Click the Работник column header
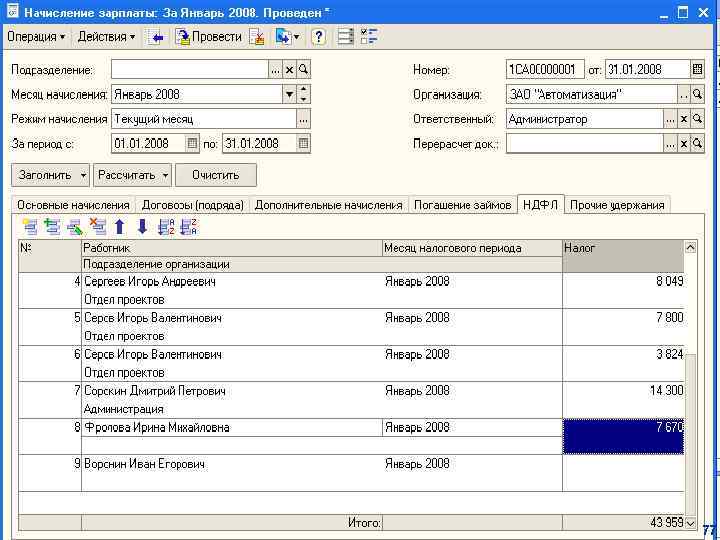The height and width of the screenshot is (540, 720). pos(232,248)
